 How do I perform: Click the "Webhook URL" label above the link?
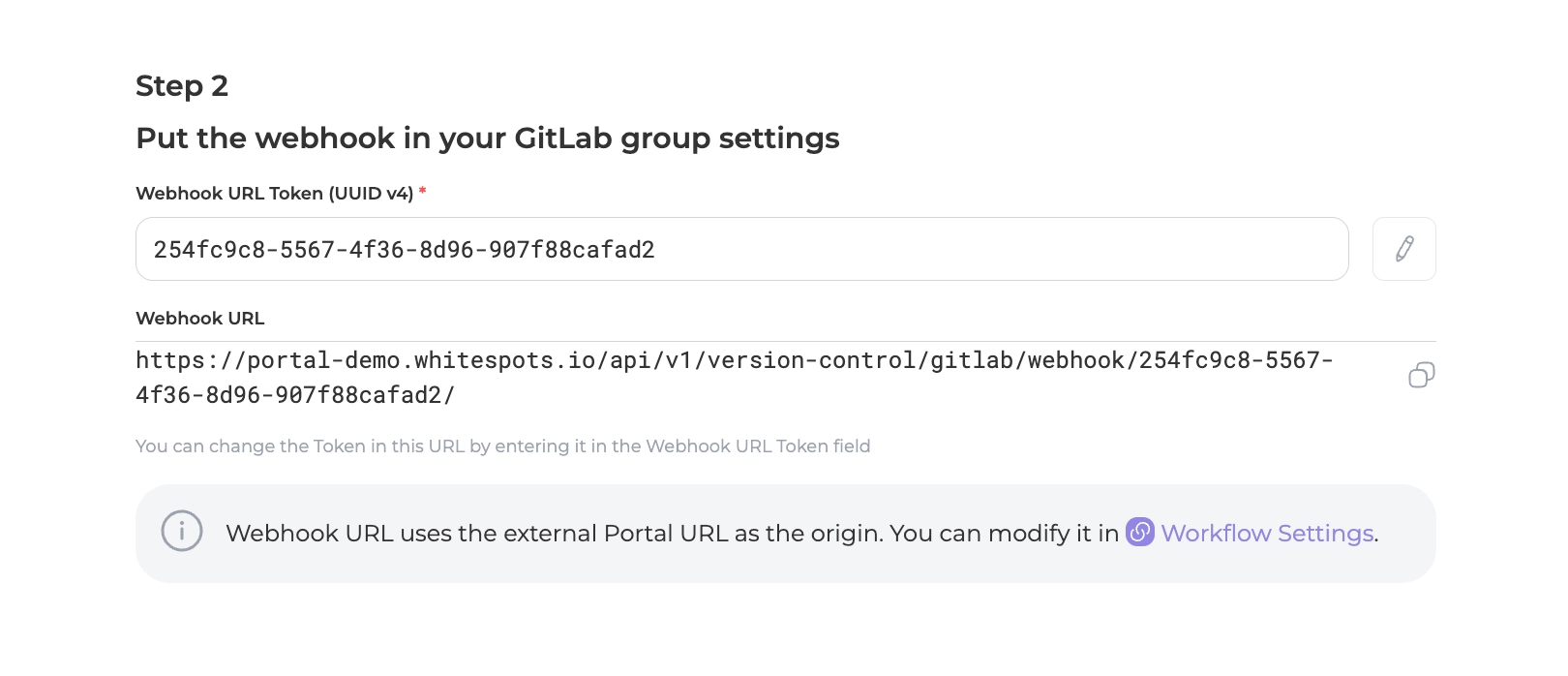coord(199,319)
